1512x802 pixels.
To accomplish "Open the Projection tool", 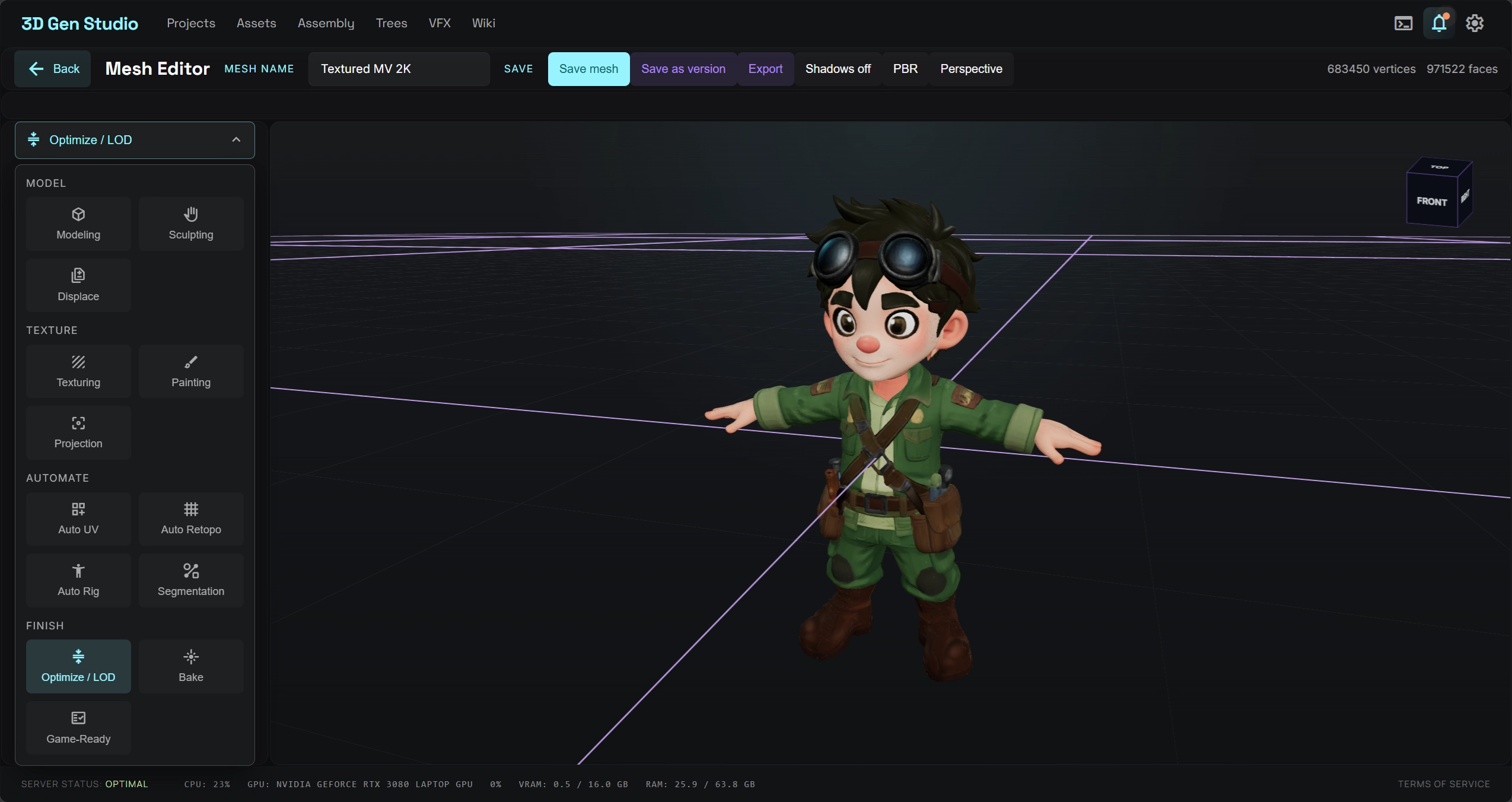I will tap(78, 432).
